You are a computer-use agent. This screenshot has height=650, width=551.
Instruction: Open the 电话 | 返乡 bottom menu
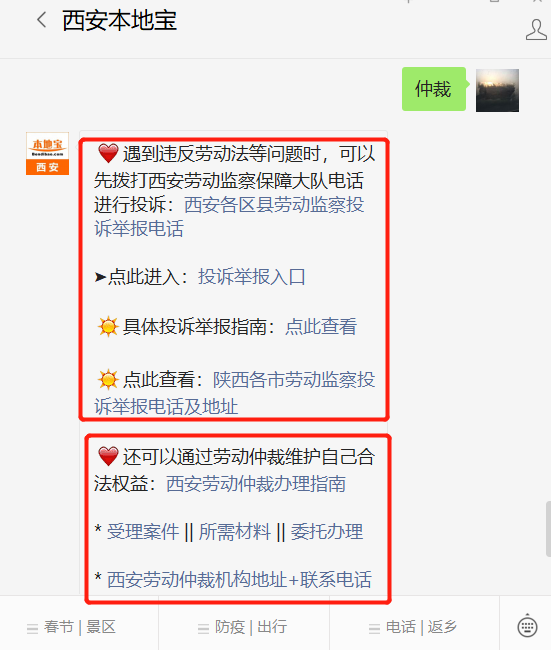point(414,627)
